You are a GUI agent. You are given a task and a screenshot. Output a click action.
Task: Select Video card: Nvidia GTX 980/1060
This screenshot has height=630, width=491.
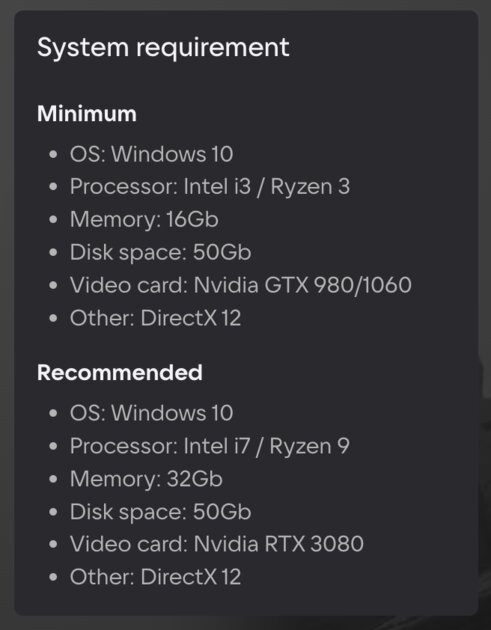[241, 285]
